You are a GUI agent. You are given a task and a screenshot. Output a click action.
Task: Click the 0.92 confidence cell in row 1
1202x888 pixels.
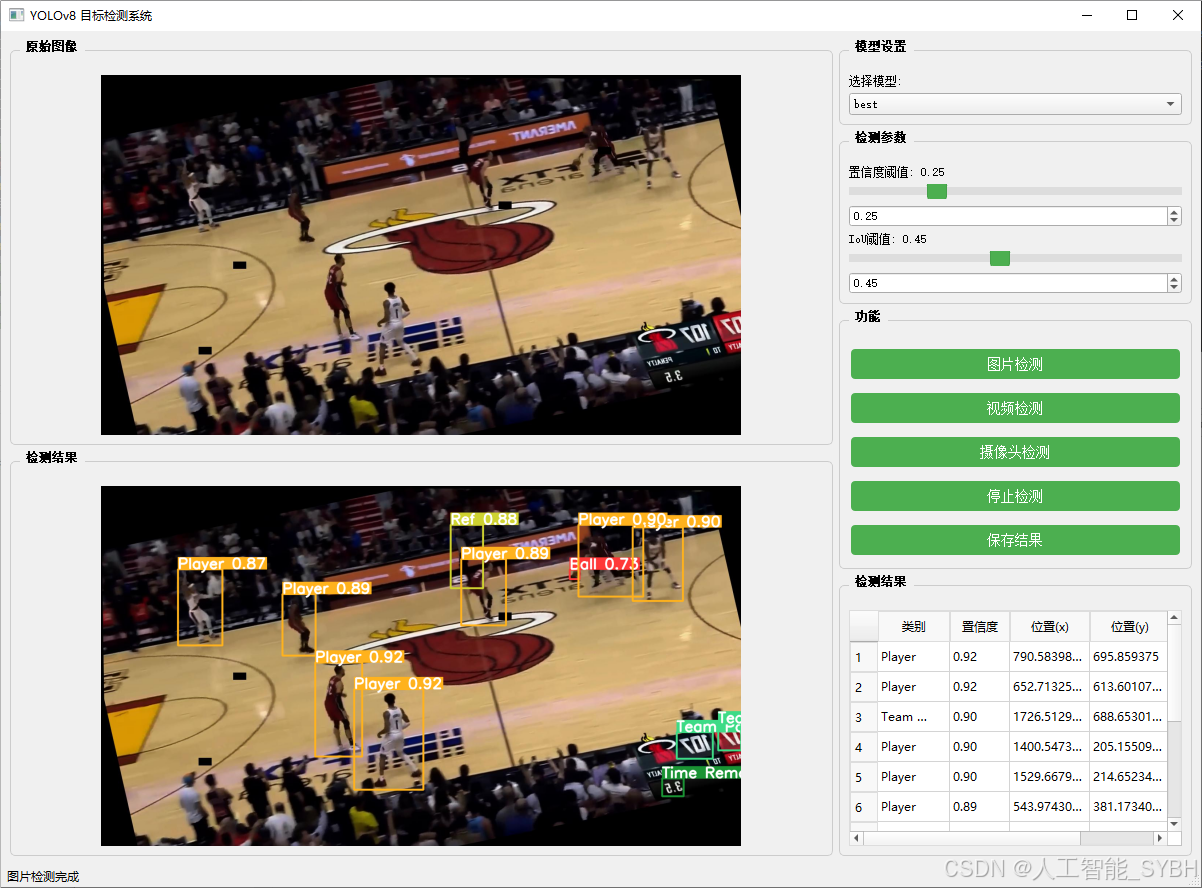979,657
